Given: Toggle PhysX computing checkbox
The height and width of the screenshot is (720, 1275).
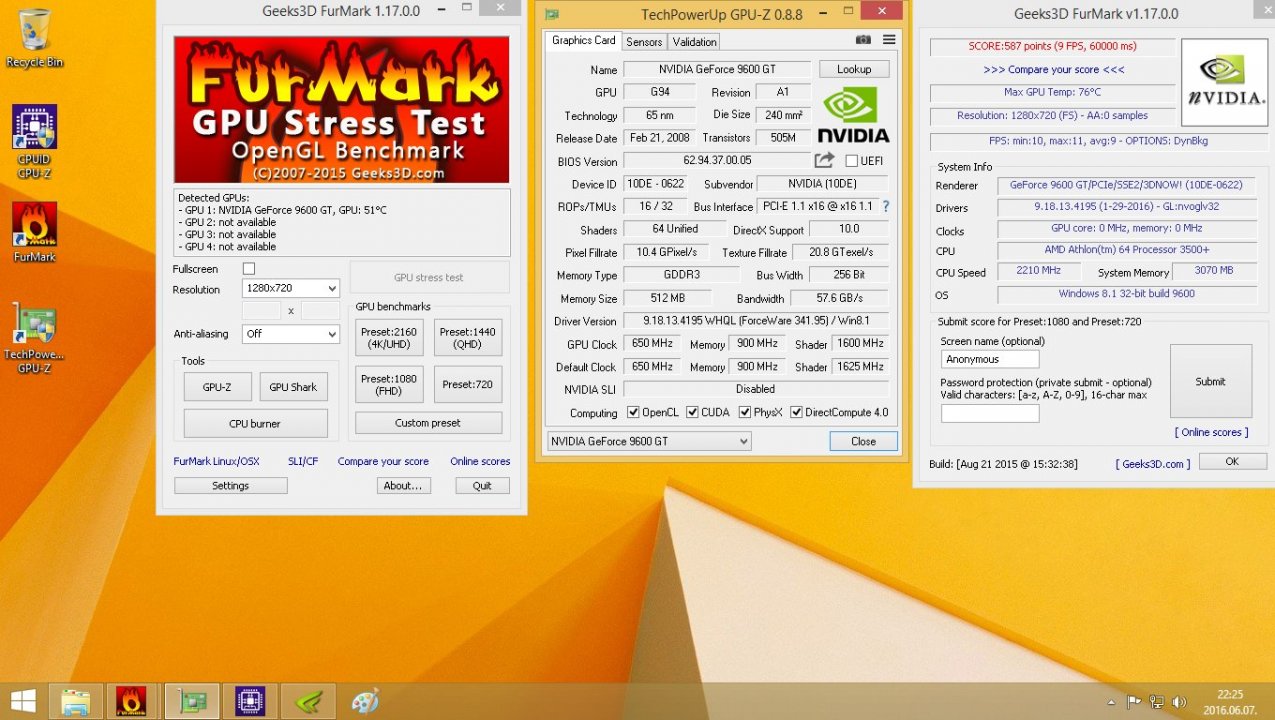Looking at the screenshot, I should pyautogui.click(x=745, y=412).
